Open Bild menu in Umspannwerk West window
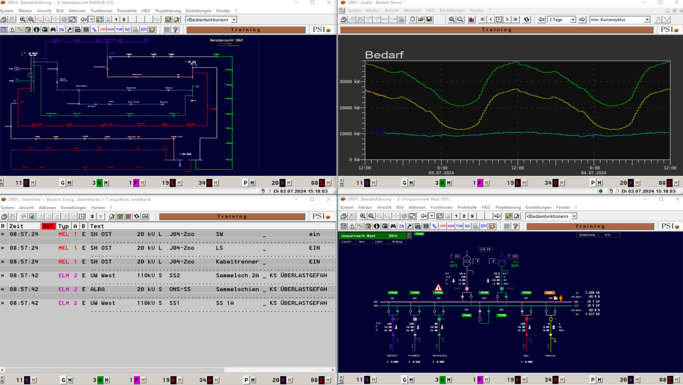The image size is (683, 385). pos(399,207)
